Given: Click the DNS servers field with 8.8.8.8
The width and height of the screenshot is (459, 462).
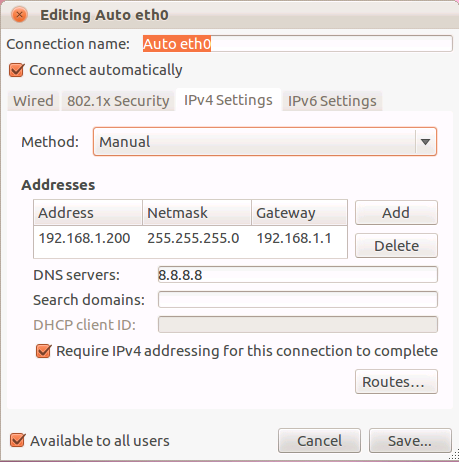Looking at the screenshot, I should click(x=298, y=275).
